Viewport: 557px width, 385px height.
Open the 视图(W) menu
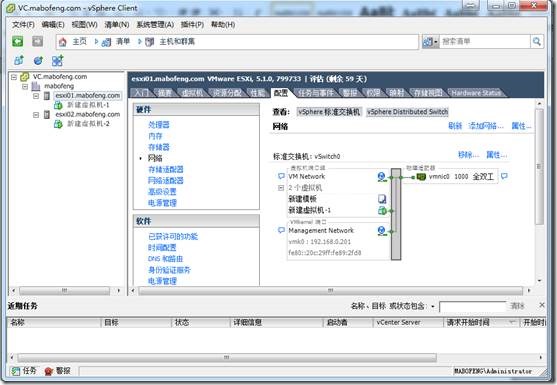84,25
